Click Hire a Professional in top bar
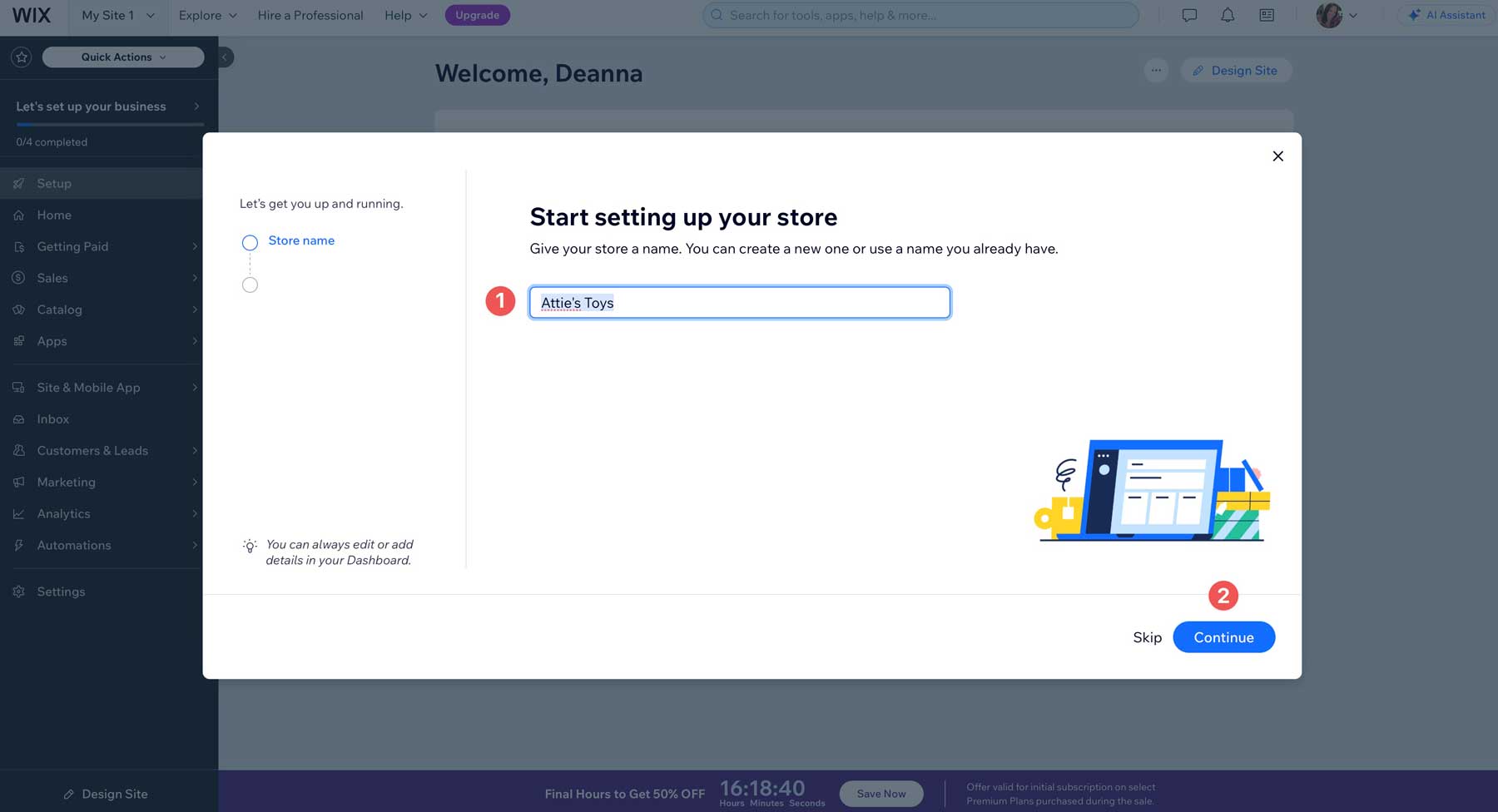This screenshot has height=812, width=1498. [x=310, y=14]
